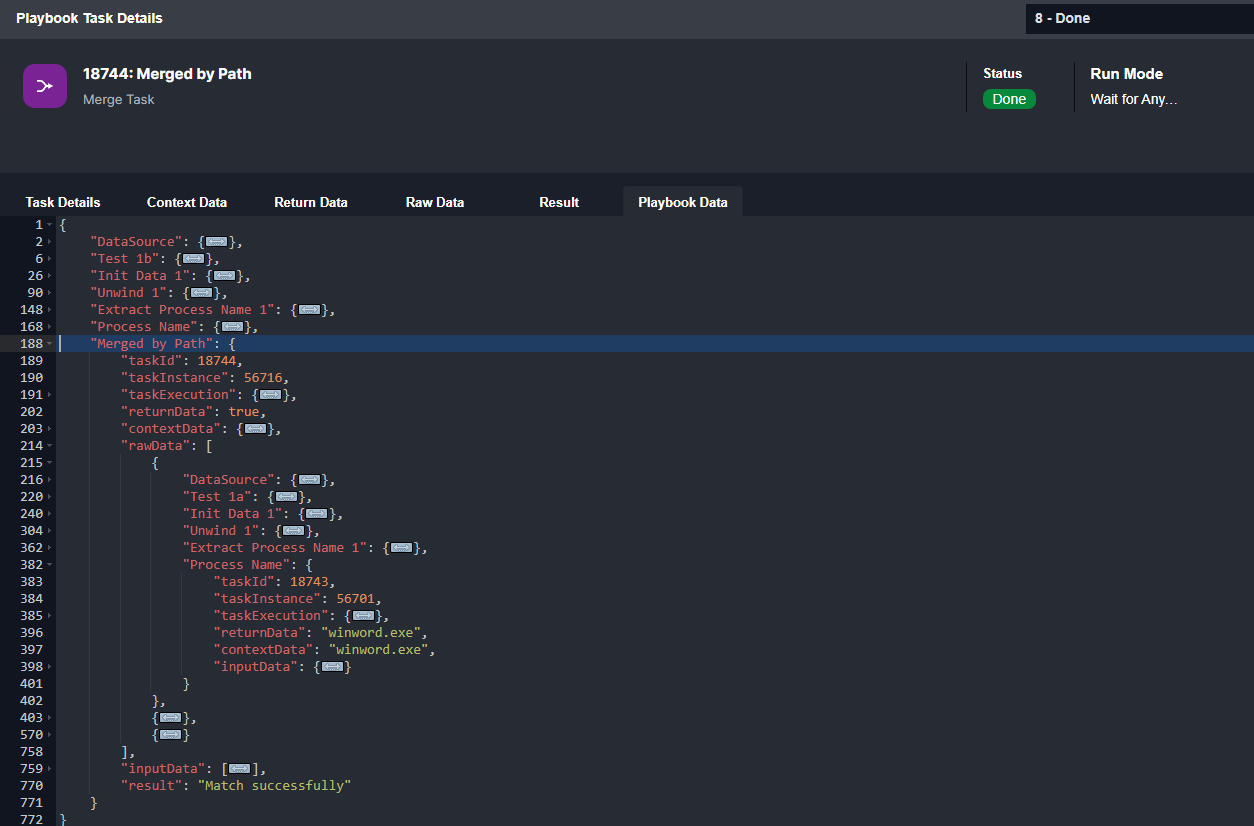Collapse "Merged by Path" at line 188 arrow
Screen dimensions: 1254x826
point(50,344)
